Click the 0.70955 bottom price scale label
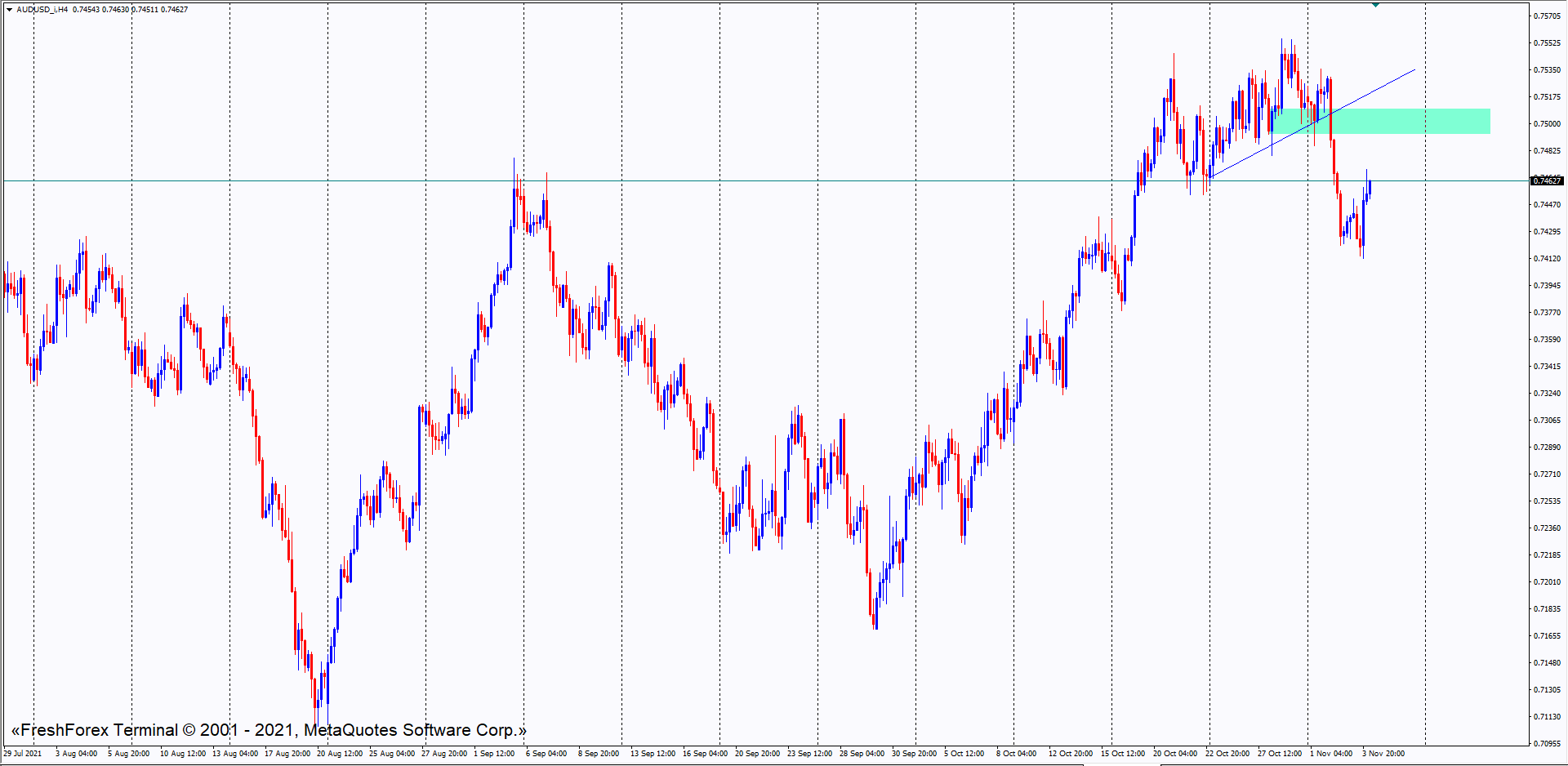 (1547, 744)
